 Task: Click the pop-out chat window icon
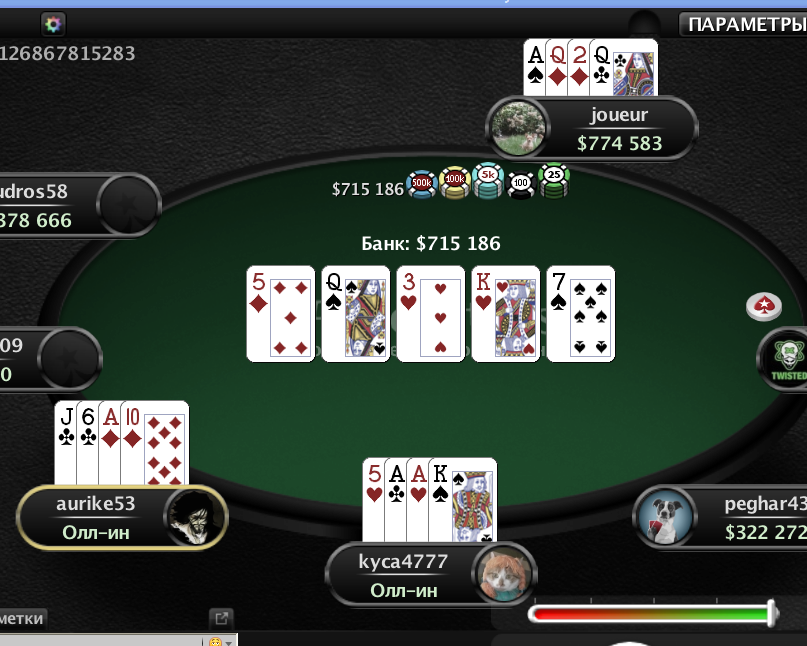tap(221, 618)
